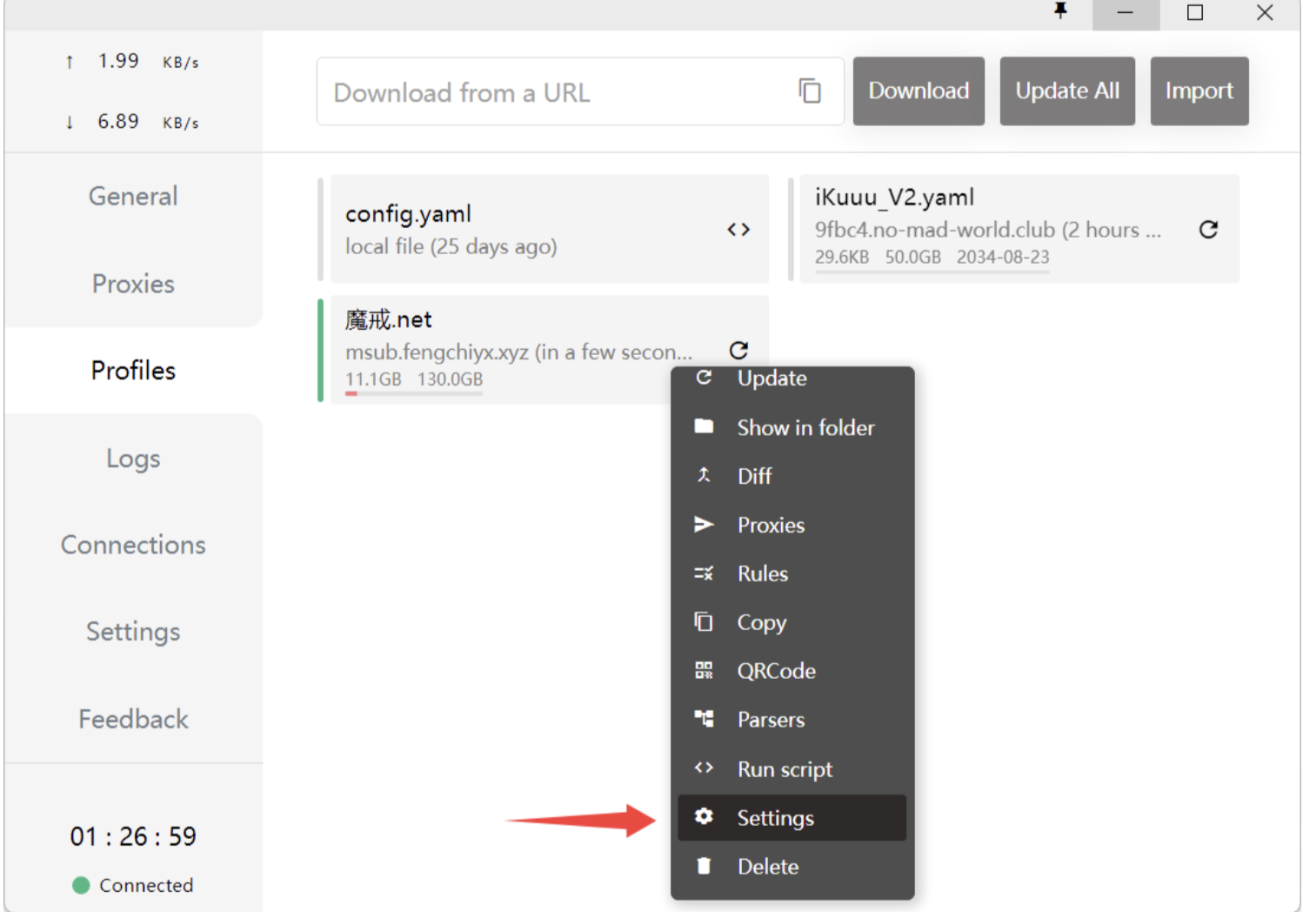Open Parsers from the context menu
The height and width of the screenshot is (912, 1316).
click(792, 720)
